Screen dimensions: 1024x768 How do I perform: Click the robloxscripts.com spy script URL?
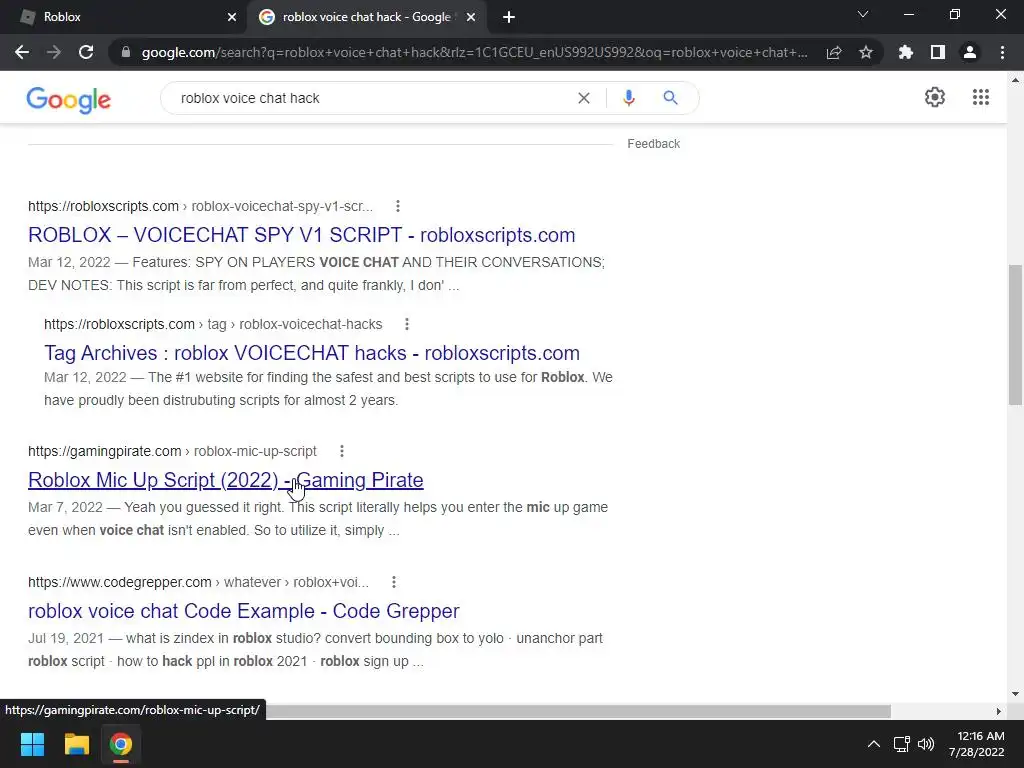(x=200, y=206)
